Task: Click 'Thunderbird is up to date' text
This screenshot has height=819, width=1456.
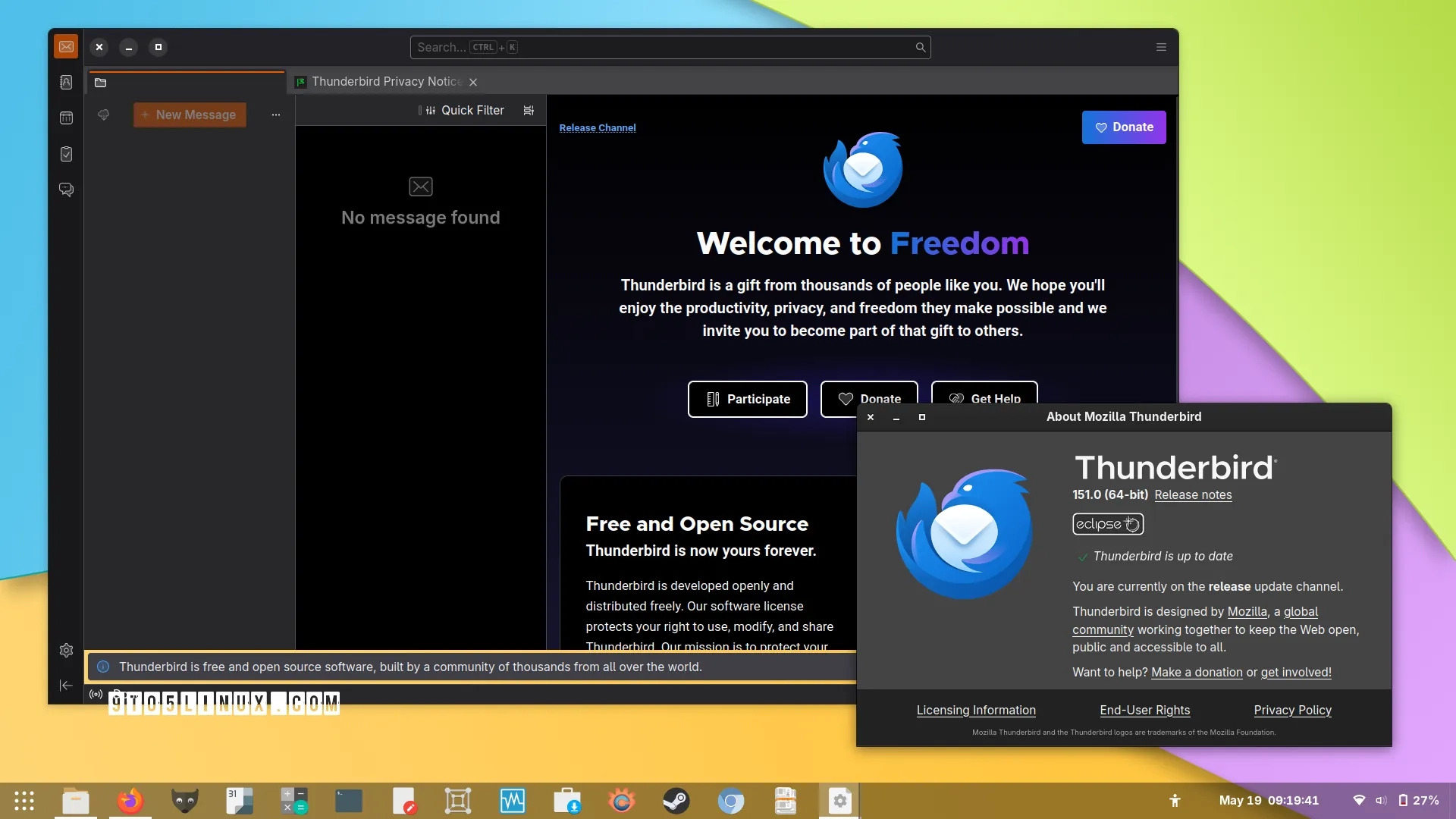Action: pos(1163,556)
